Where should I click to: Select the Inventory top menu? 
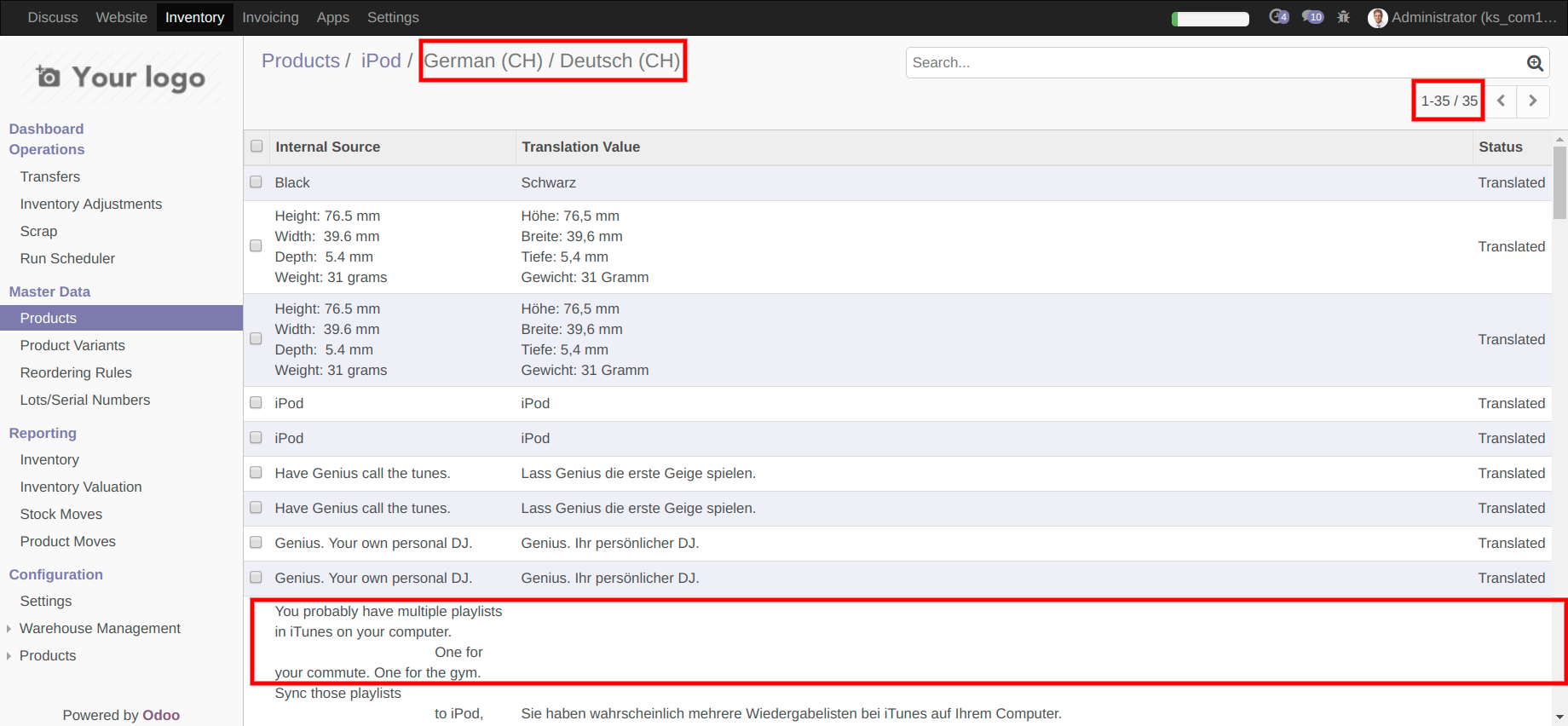(194, 17)
